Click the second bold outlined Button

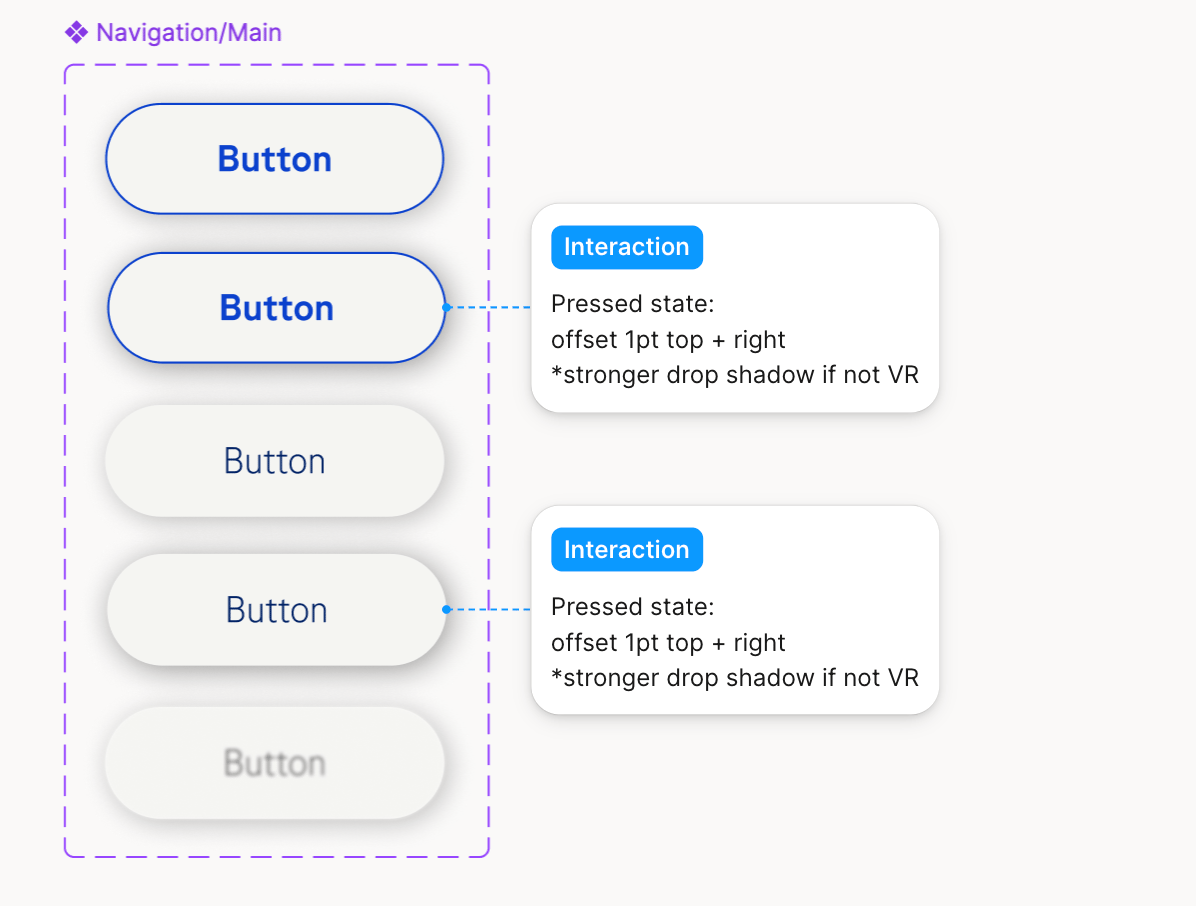click(x=277, y=307)
